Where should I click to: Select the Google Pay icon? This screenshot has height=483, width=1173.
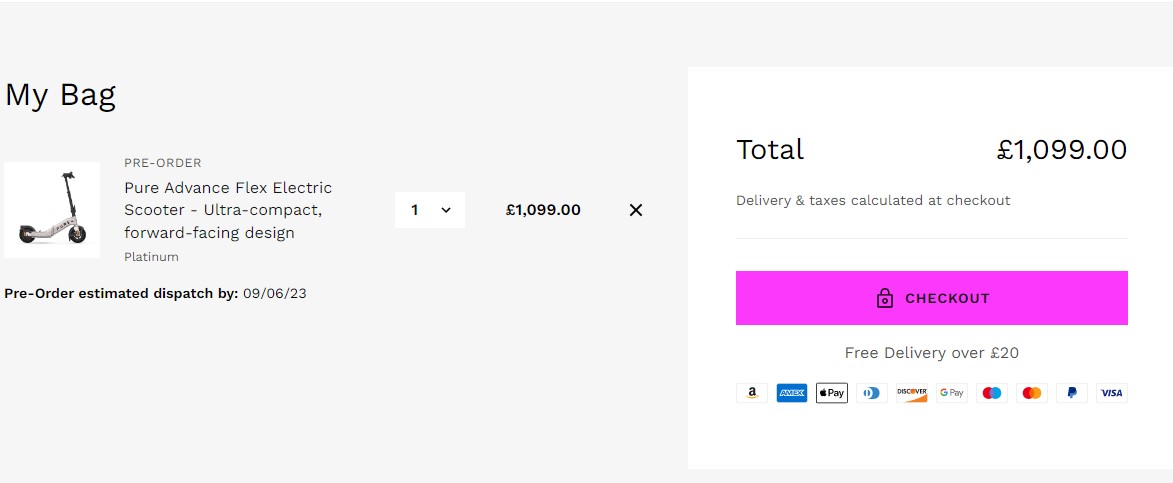[x=951, y=393]
